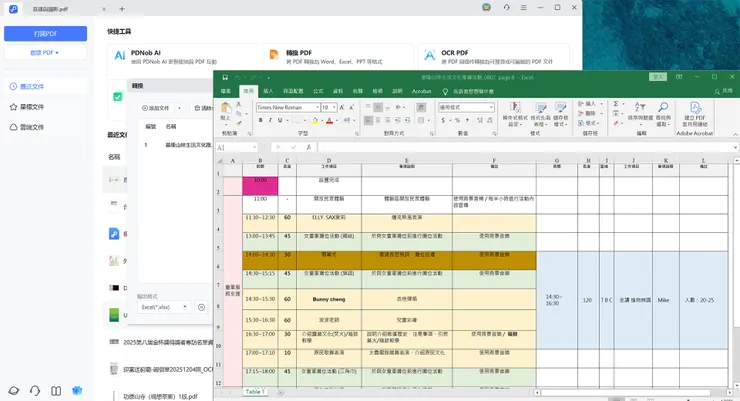Click the blue Open PDF button
740x401 pixels.
coord(45,33)
